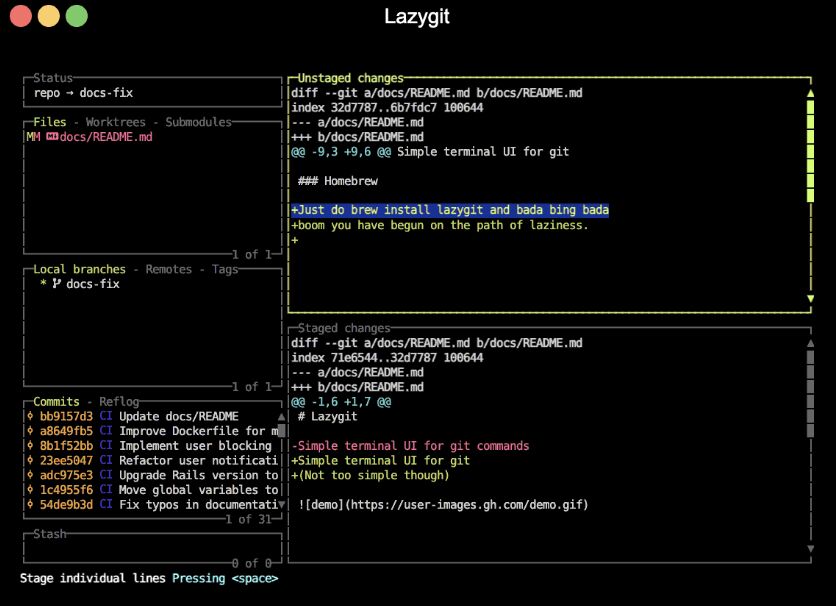This screenshot has width=836, height=606.
Task: Select commit Move global variables
Action: pos(152,489)
